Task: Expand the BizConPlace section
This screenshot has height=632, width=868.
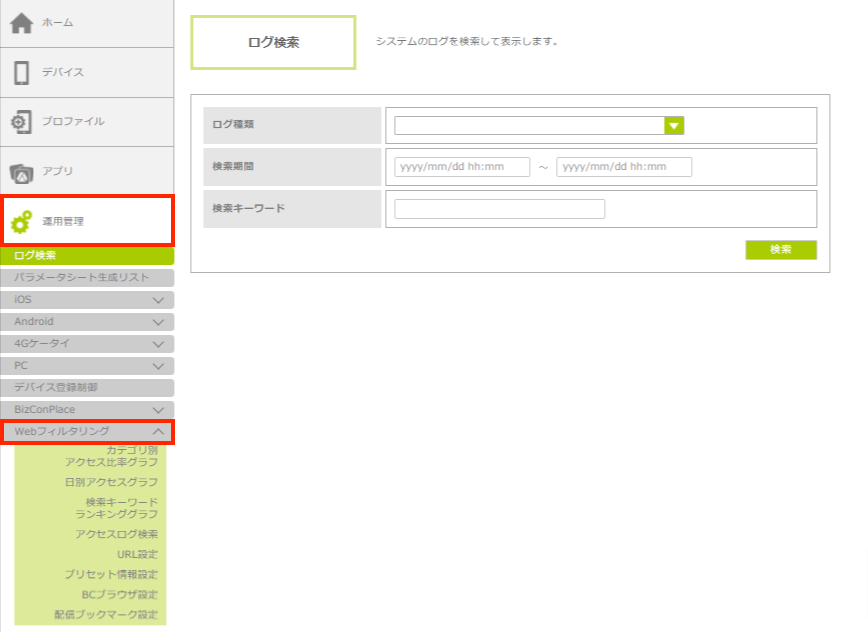Action: click(158, 410)
